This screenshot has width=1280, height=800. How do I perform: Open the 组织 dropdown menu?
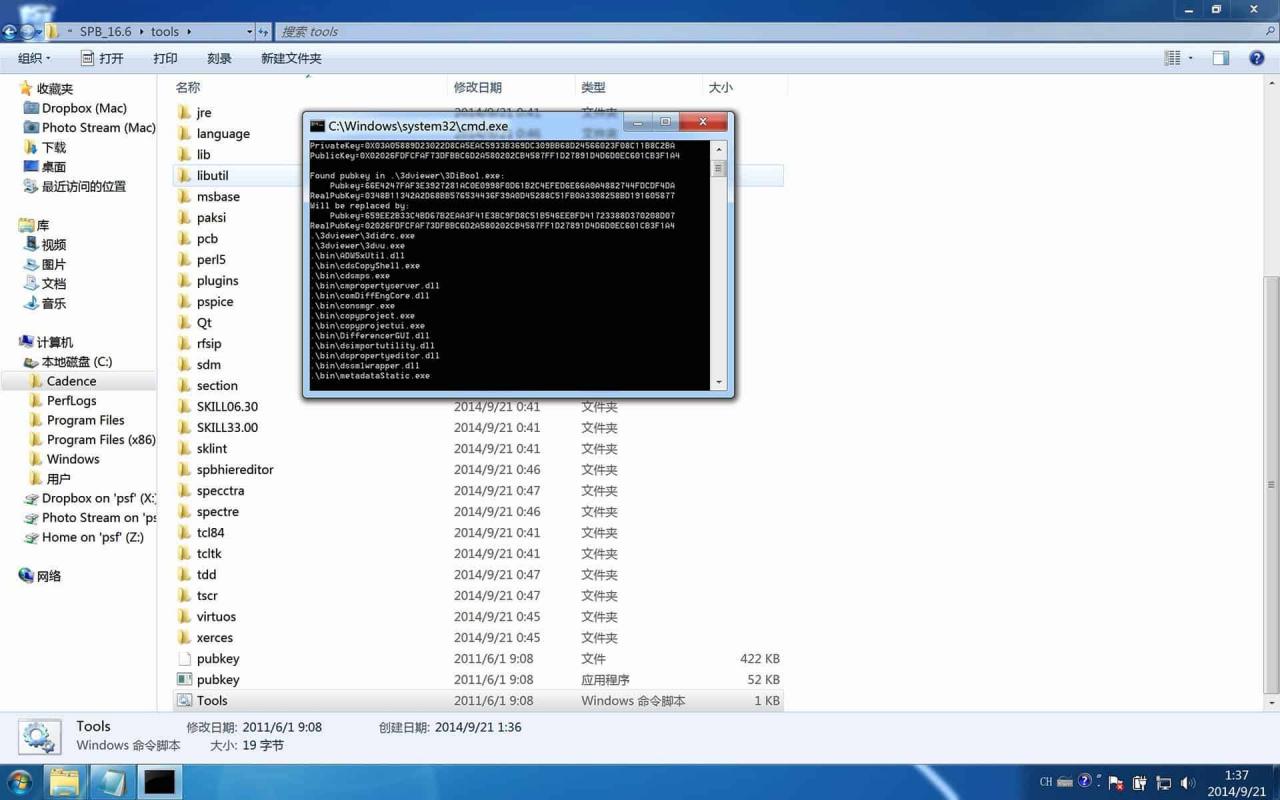[33, 58]
